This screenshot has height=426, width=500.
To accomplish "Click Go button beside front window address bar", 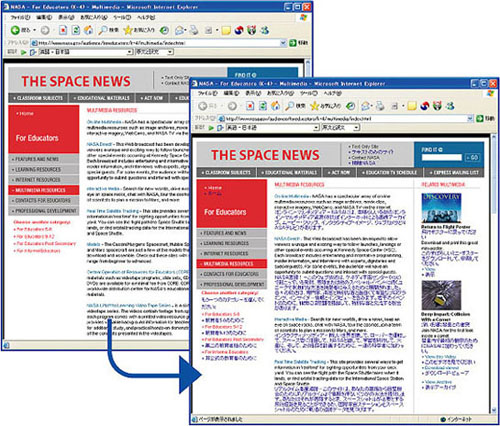I will tap(485, 118).
